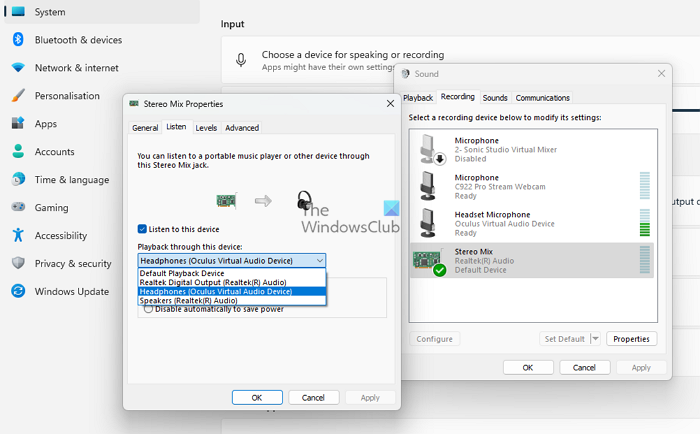This screenshot has width=700, height=434.
Task: Cancel the Sound dialog
Action: pos(584,367)
